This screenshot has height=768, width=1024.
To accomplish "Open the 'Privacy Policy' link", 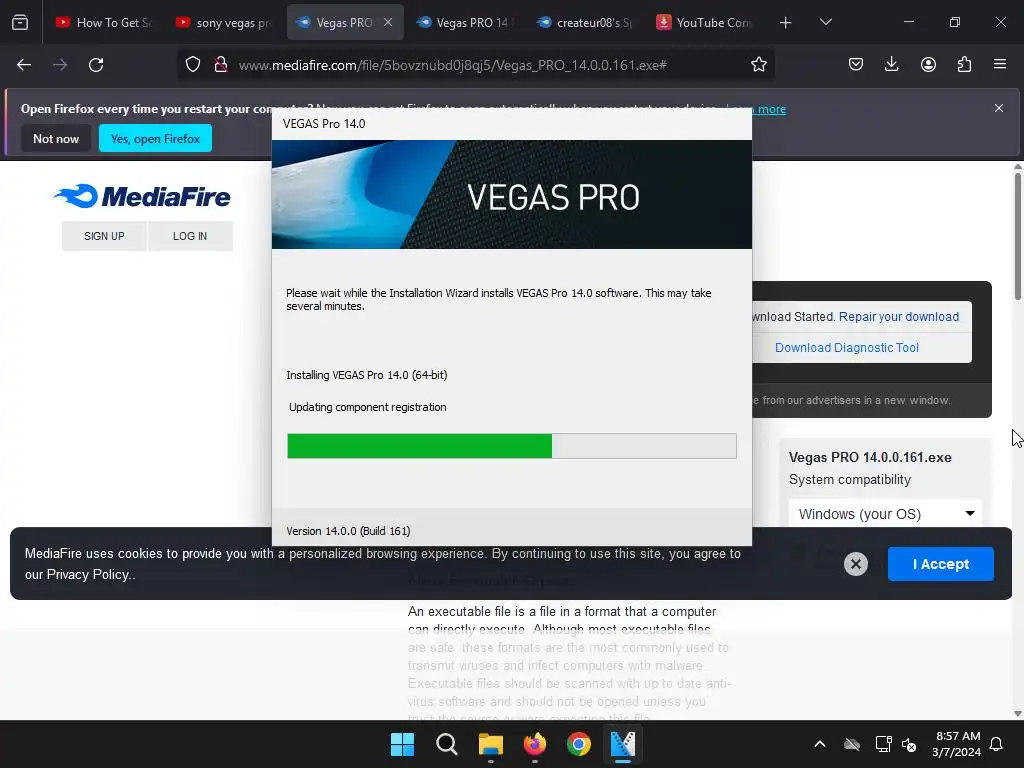I will (x=88, y=575).
